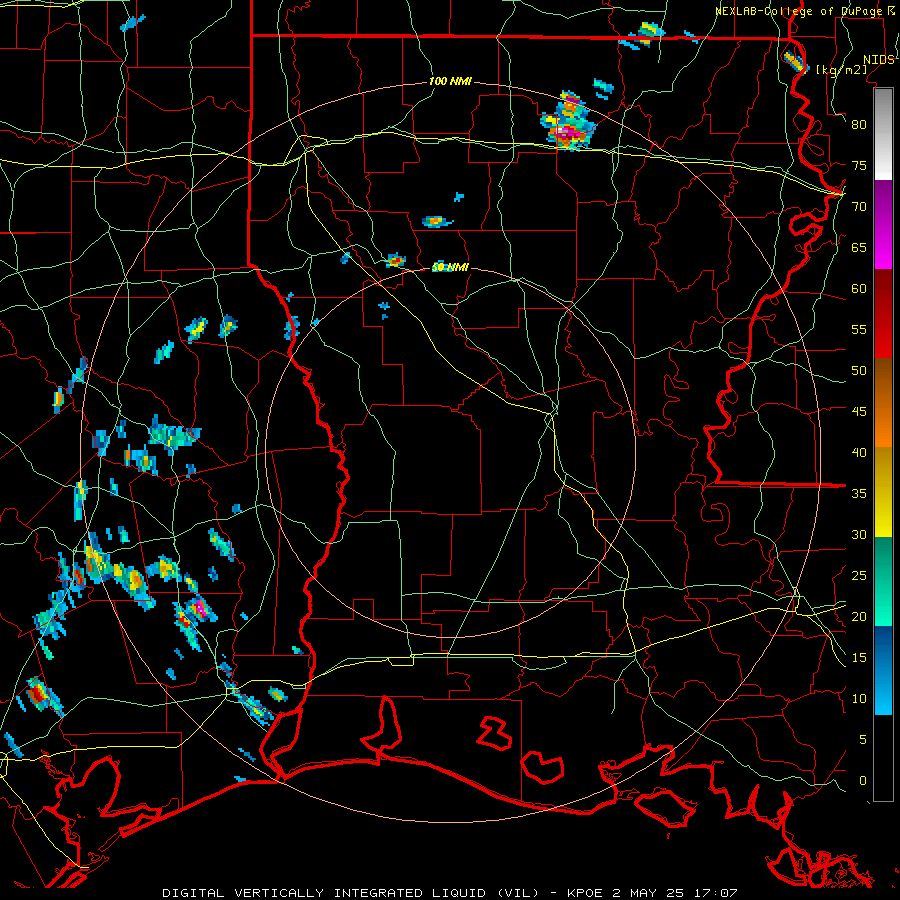The width and height of the screenshot is (900, 900).
Task: Click the 0 value on the scale
Action: point(863,781)
